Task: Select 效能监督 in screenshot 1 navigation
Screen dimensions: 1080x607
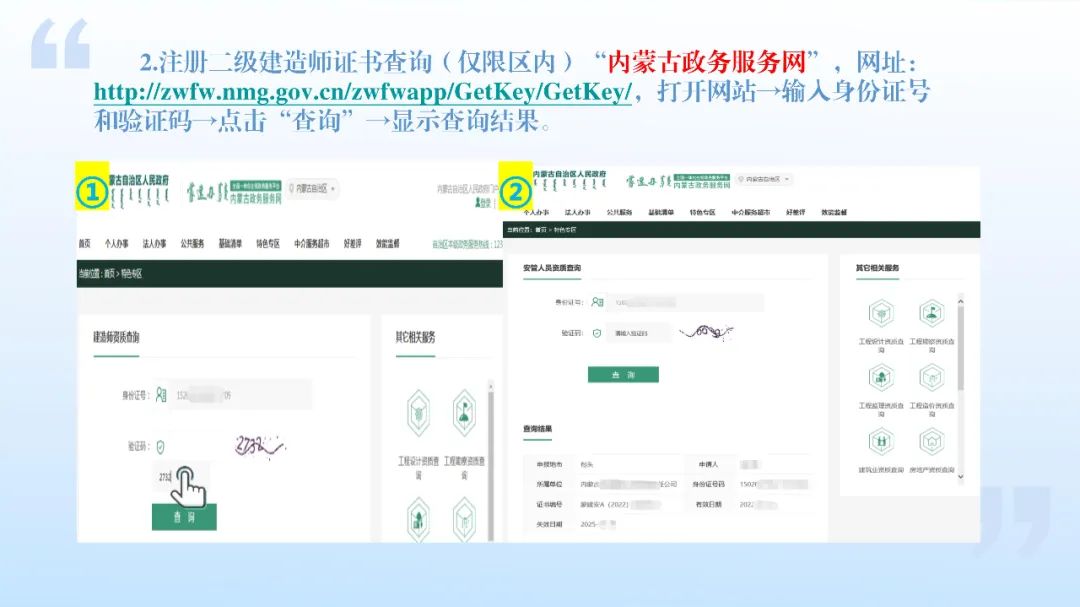Action: (x=387, y=243)
